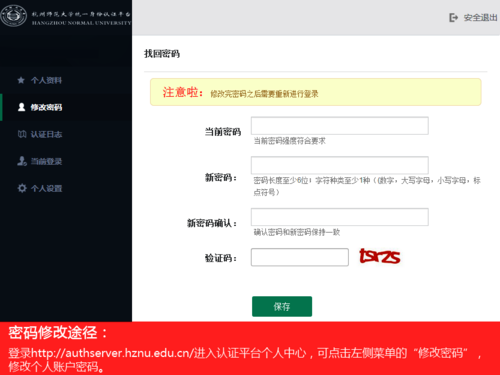Click the Hangzhou Normal University logo emblem
This screenshot has width=500, height=375.
coord(14,16)
